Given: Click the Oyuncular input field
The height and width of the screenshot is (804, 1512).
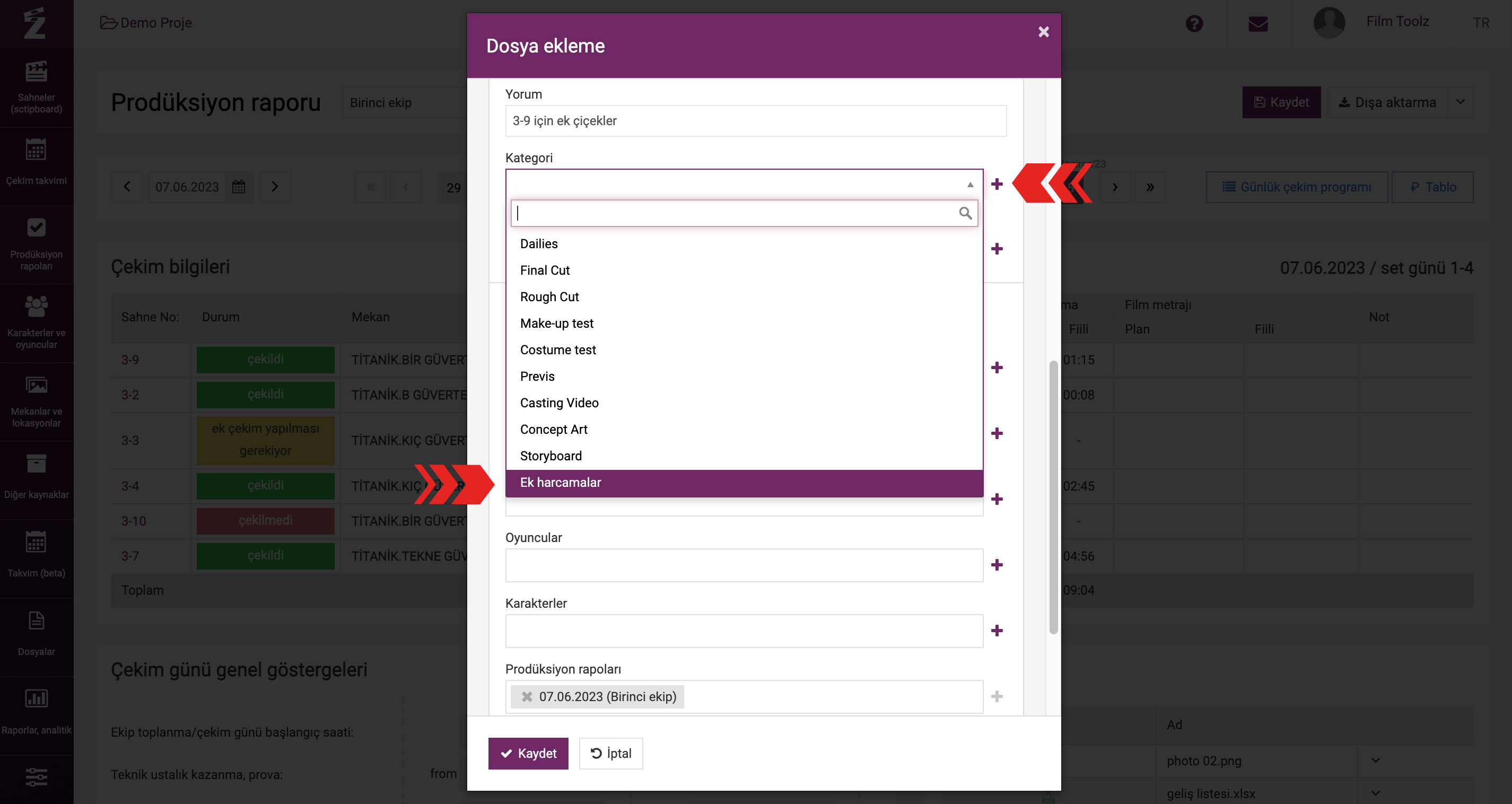Looking at the screenshot, I should [x=744, y=565].
